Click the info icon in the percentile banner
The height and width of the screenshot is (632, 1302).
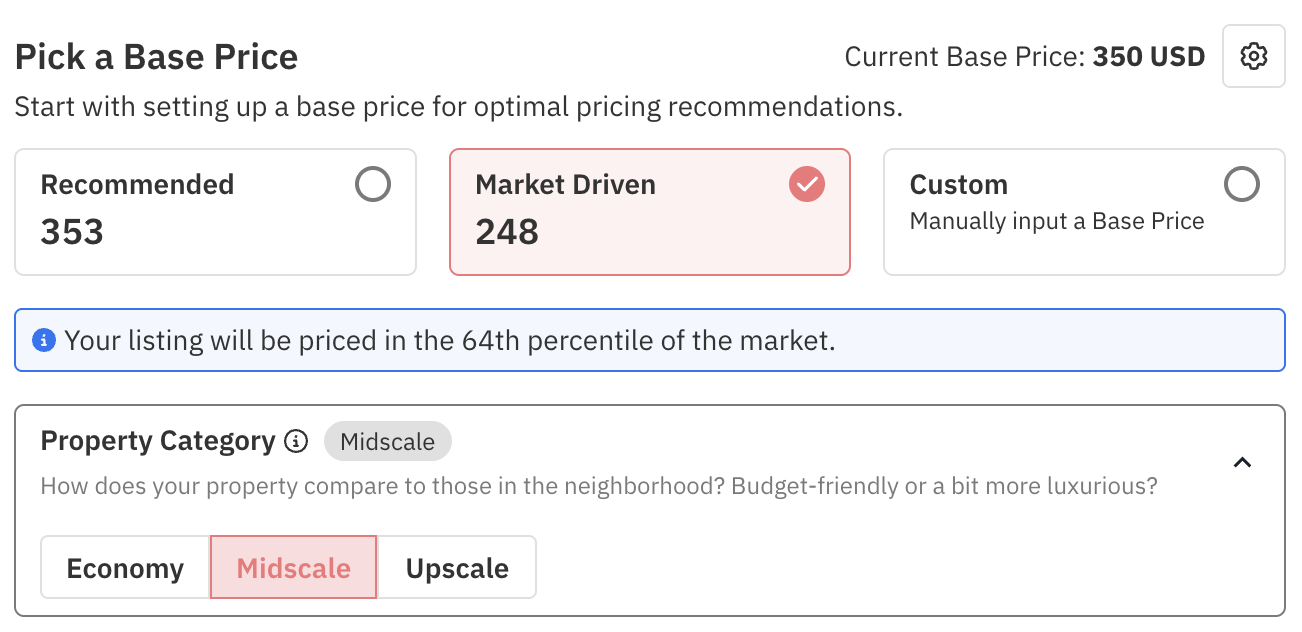(43, 341)
